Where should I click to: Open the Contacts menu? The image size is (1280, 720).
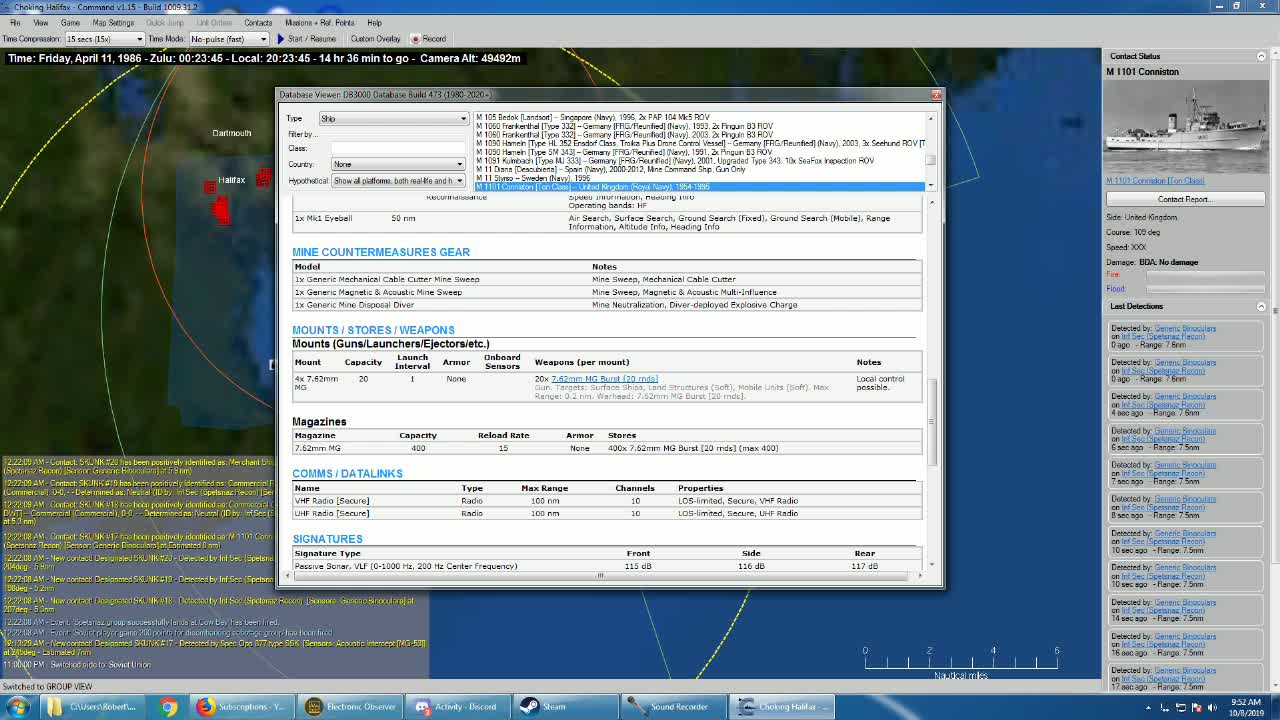coord(258,22)
